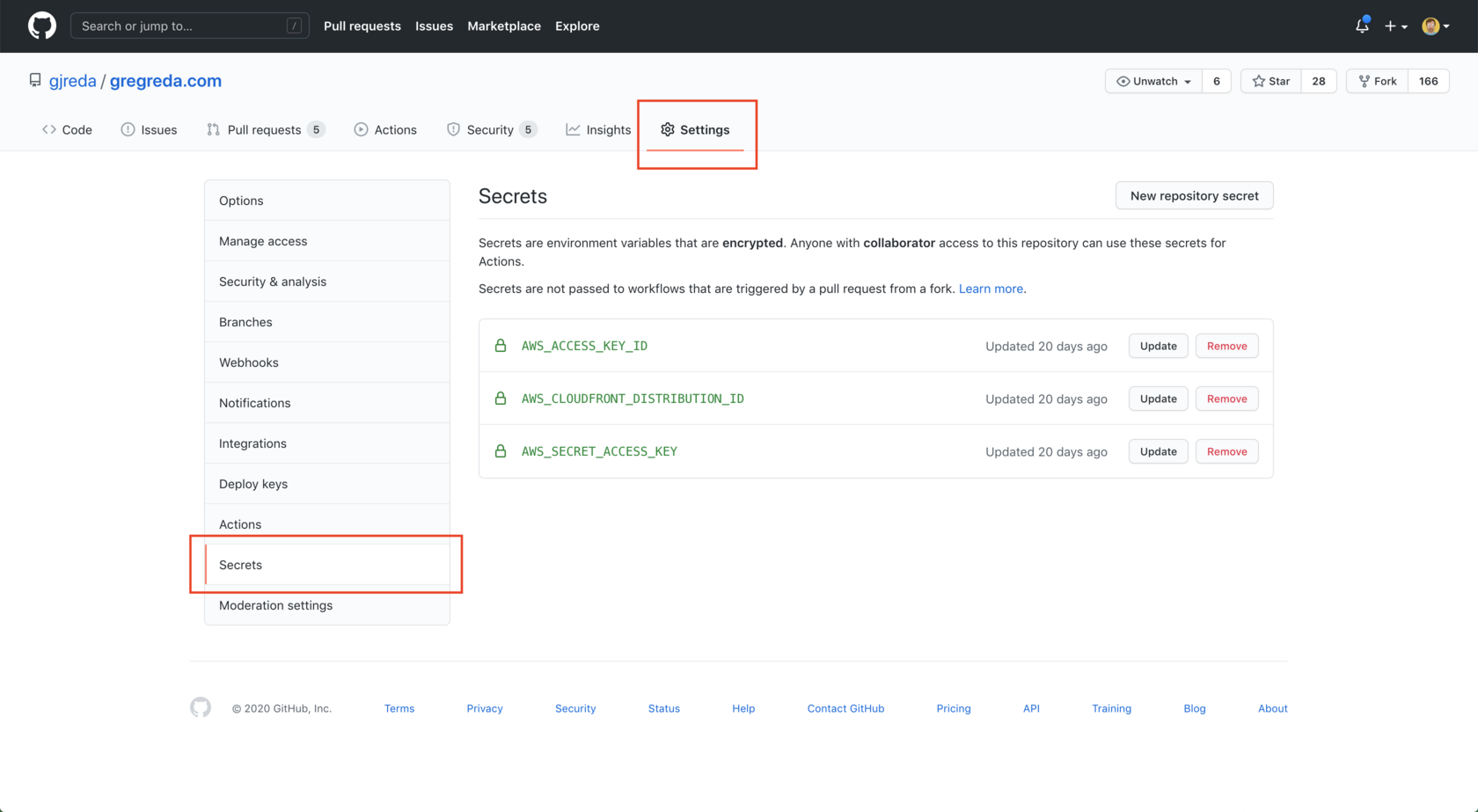1478x812 pixels.
Task: Click the slash shortcut hint in search
Action: pos(295,26)
